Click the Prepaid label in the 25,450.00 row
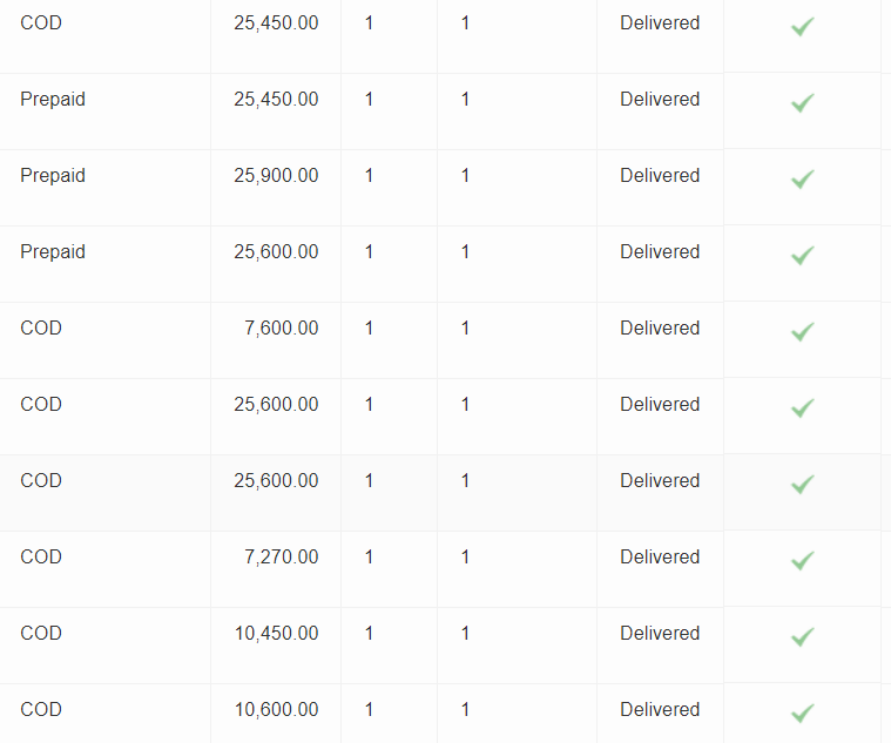The width and height of the screenshot is (891, 743). pos(53,99)
